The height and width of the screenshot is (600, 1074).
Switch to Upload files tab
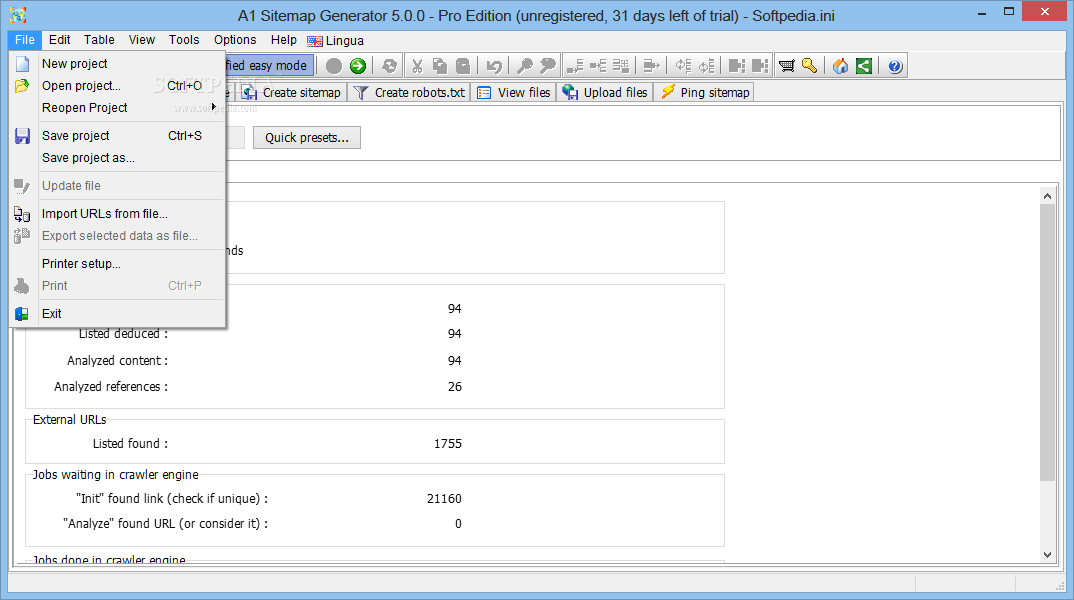pyautogui.click(x=605, y=92)
